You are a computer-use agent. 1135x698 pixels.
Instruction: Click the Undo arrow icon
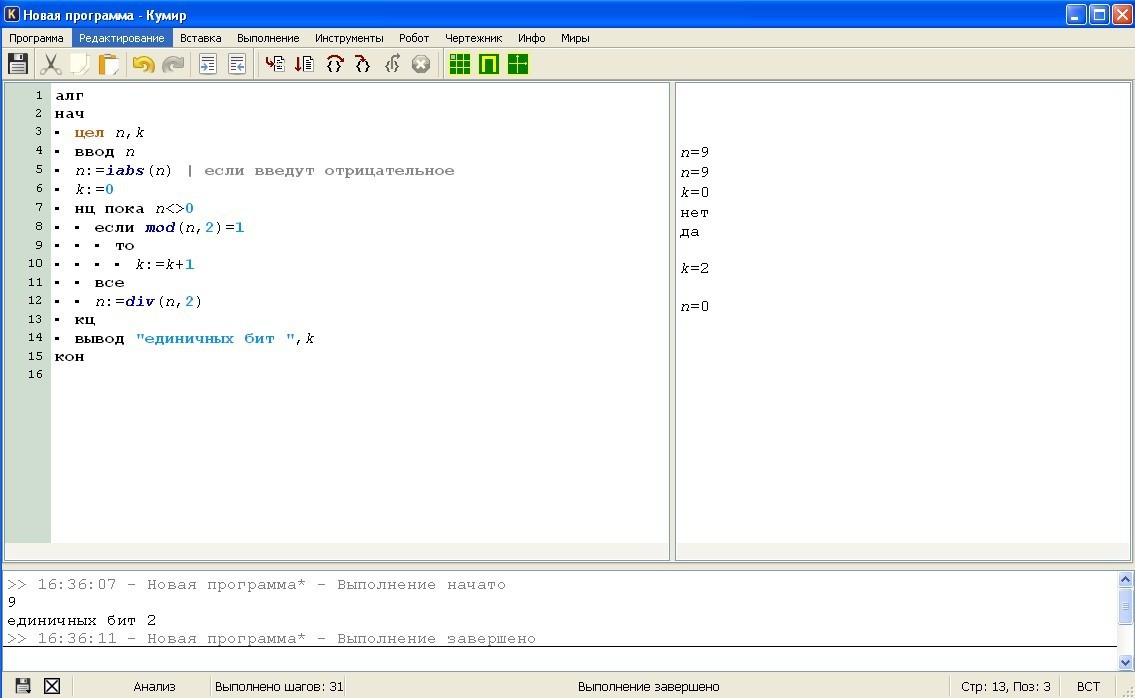point(143,64)
